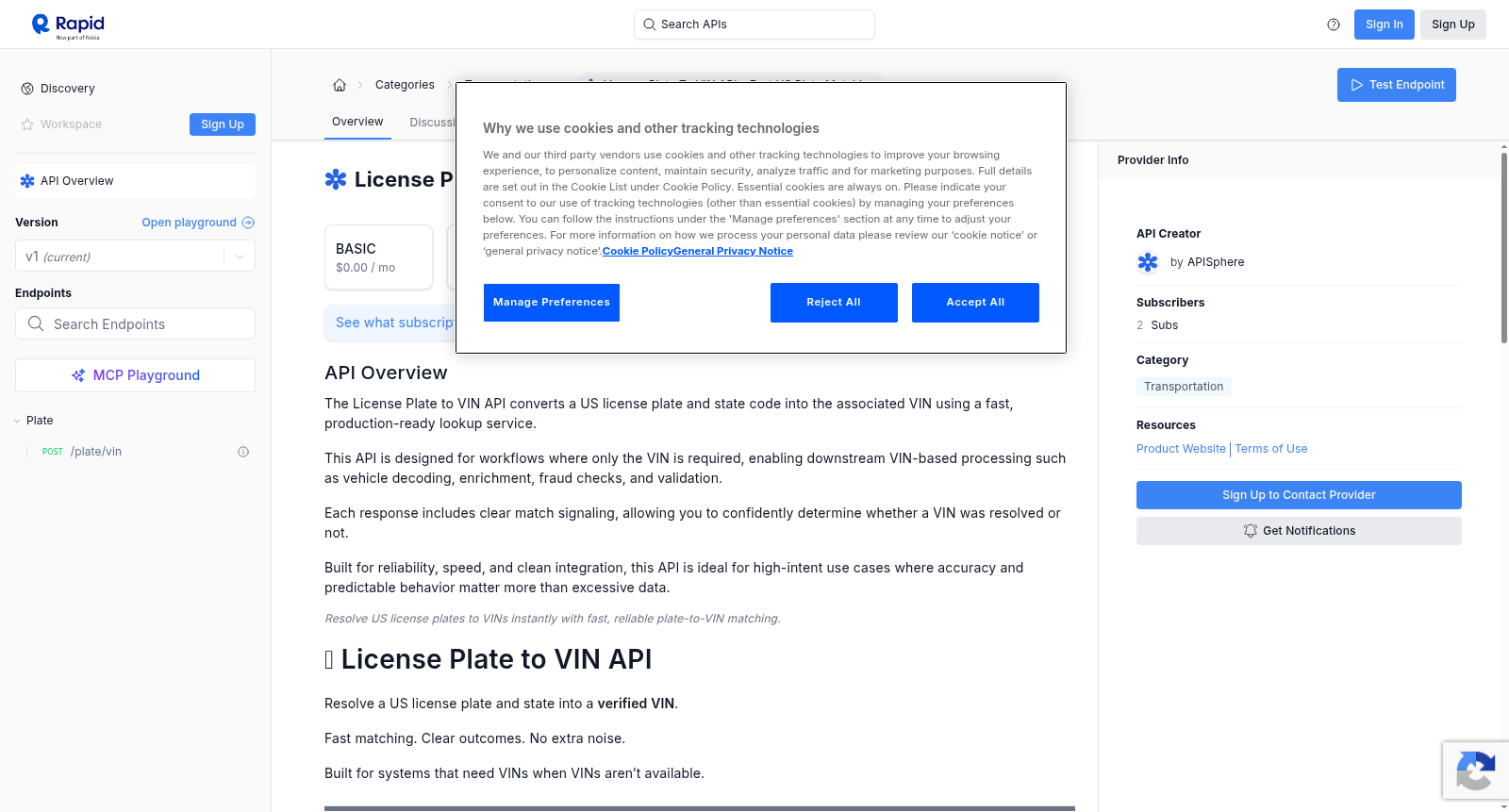Click the Discovery compass icon
Image resolution: width=1509 pixels, height=812 pixels.
(27, 89)
